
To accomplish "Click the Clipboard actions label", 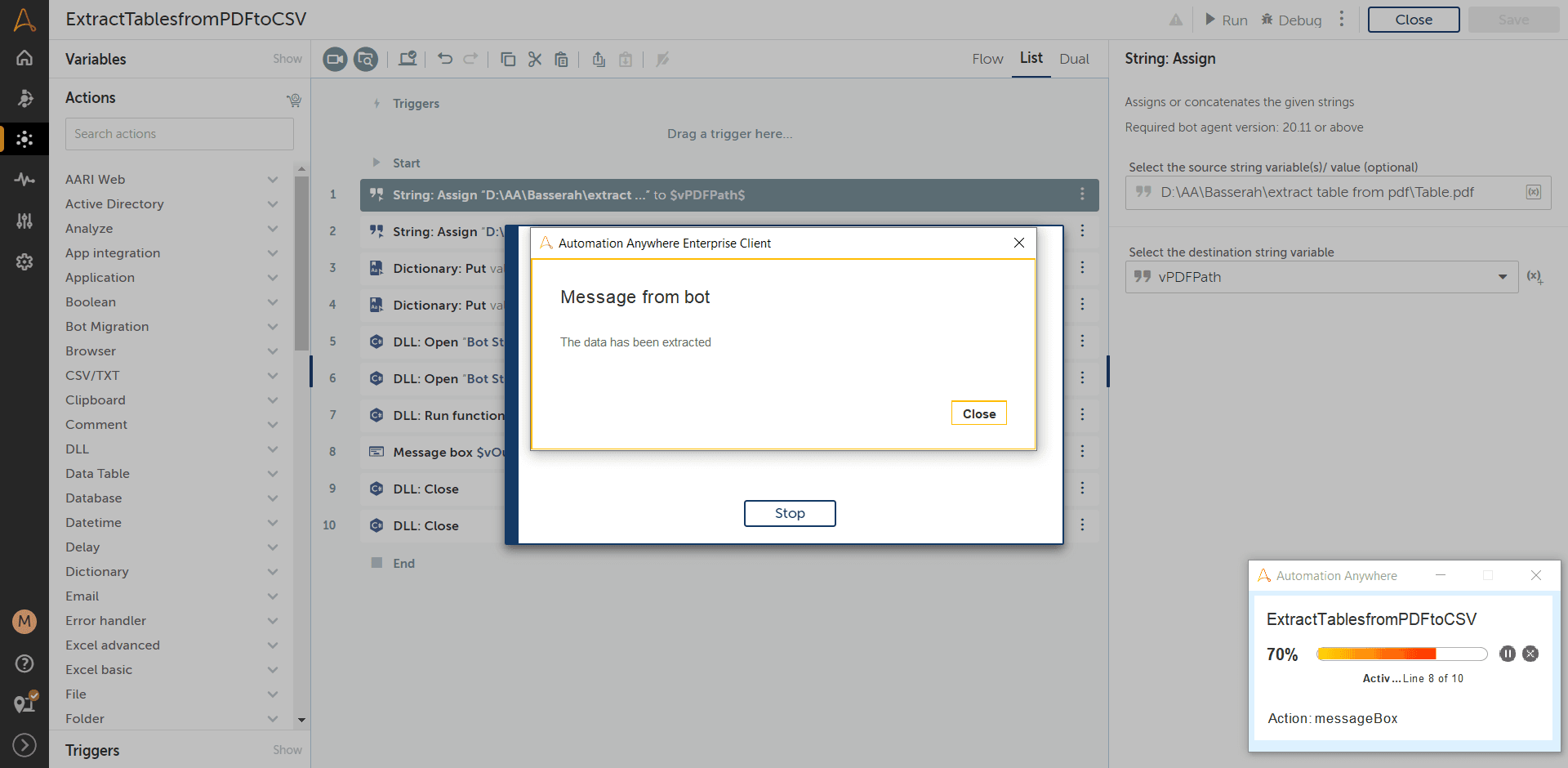I will pos(96,400).
